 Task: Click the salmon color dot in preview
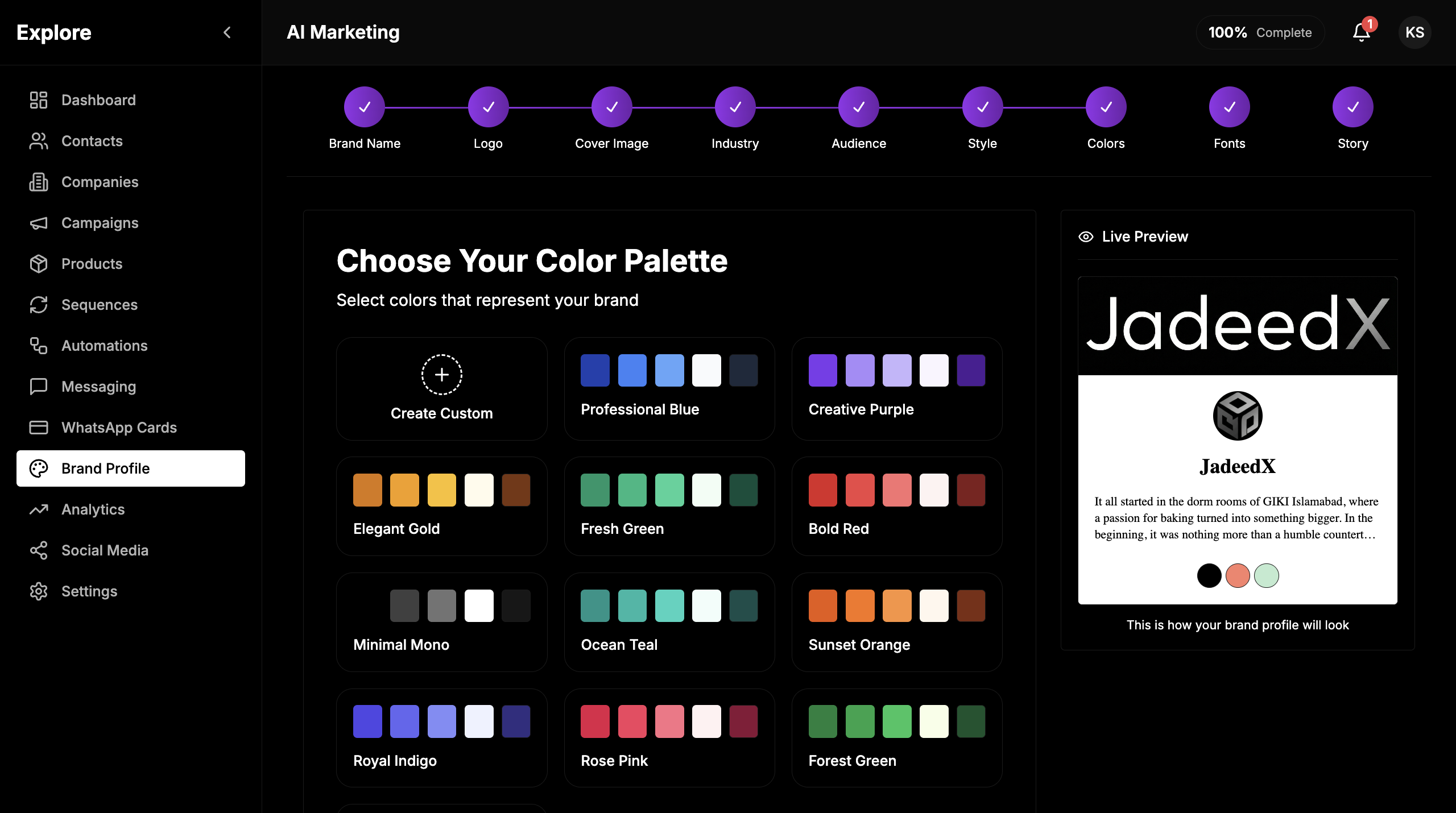point(1238,575)
